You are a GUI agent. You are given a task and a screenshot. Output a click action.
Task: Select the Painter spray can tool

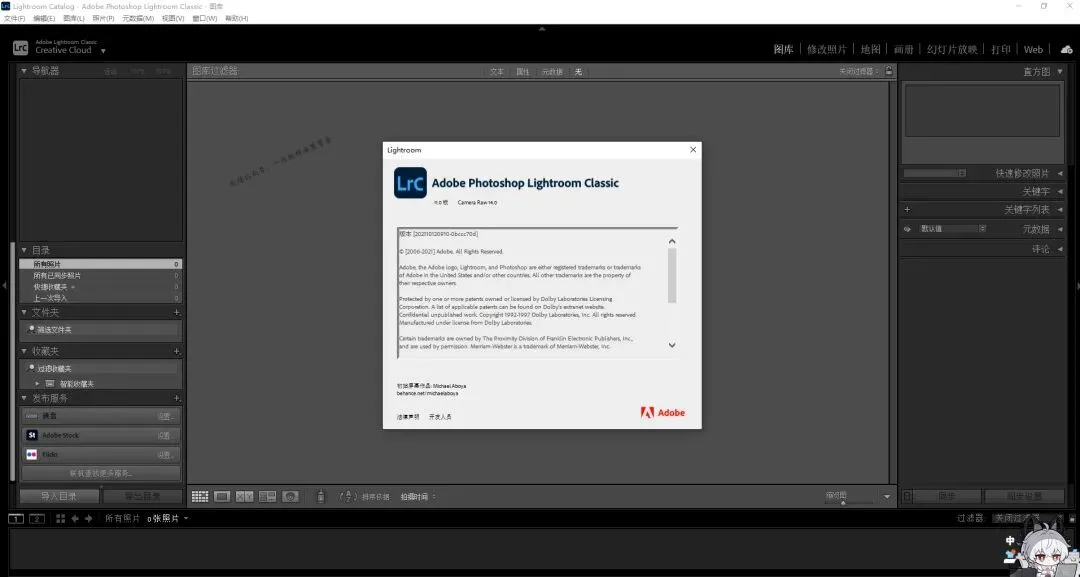pos(320,496)
